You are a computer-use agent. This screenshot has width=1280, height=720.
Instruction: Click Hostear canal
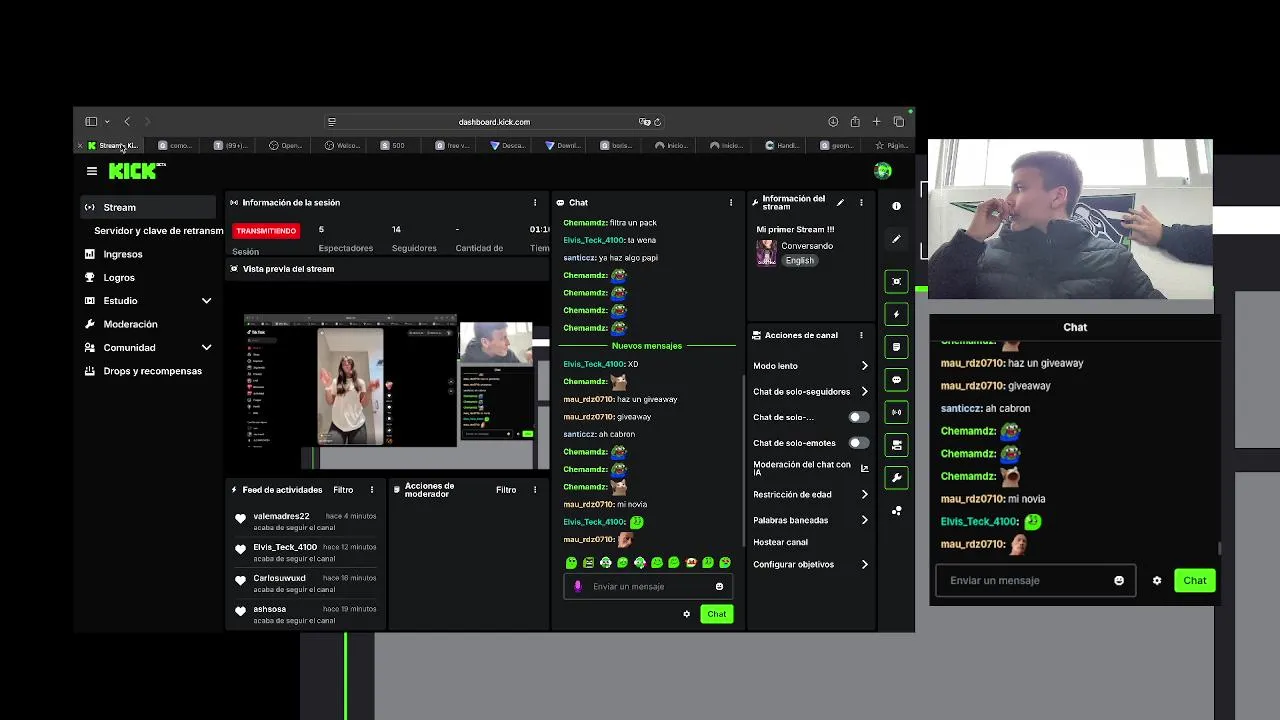click(780, 542)
